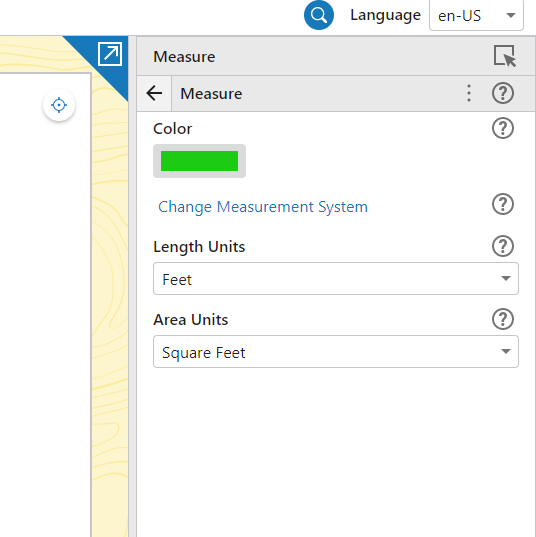Click the help icon next to the Measure title
This screenshot has height=537, width=536.
pyautogui.click(x=502, y=93)
